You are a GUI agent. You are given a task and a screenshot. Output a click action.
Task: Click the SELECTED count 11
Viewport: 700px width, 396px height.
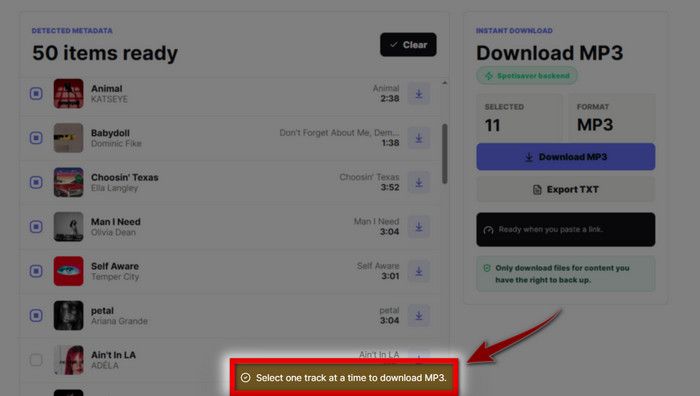(x=492, y=125)
